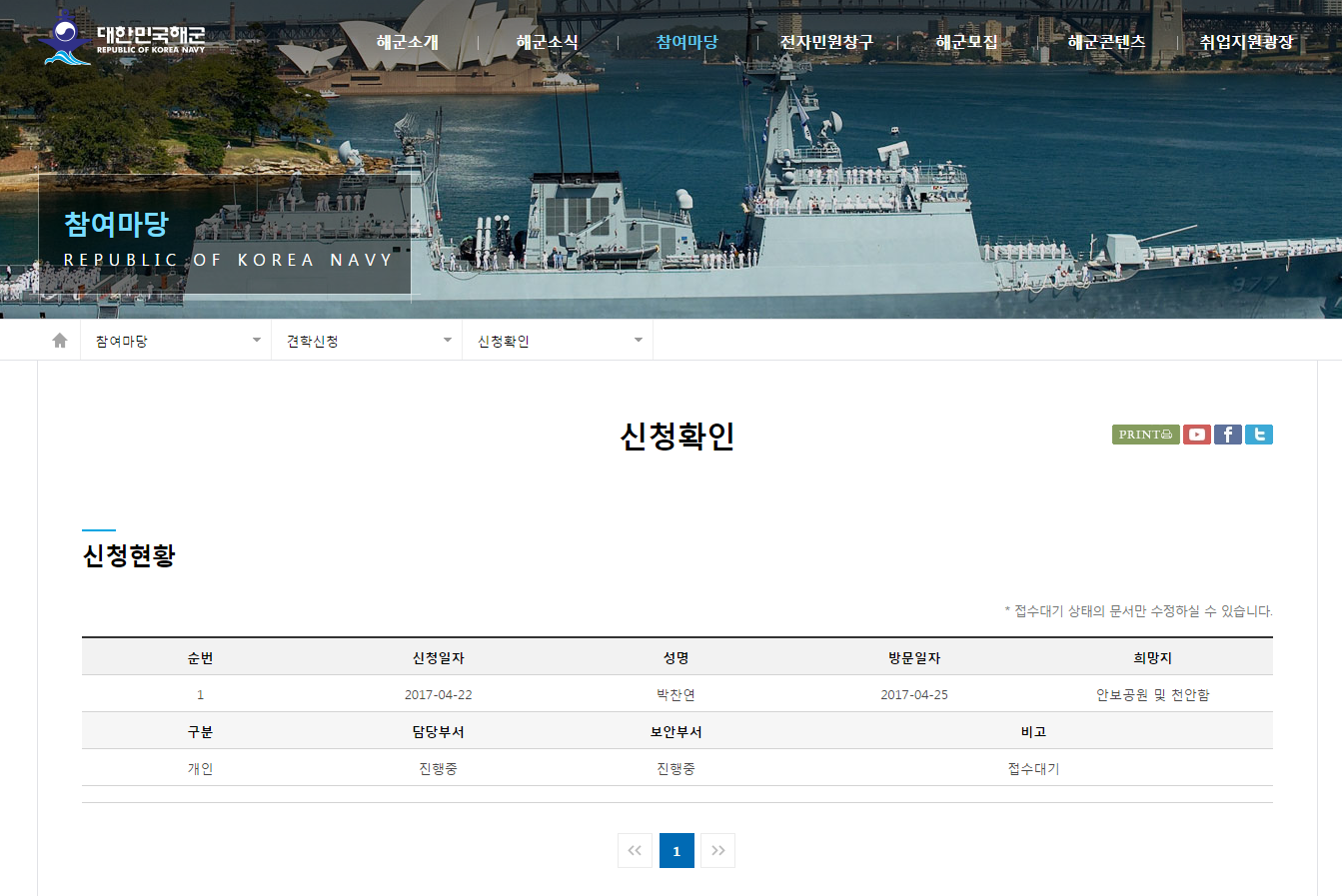Open the 해군콘텐츠 menu
The image size is (1342, 896).
click(x=1106, y=42)
